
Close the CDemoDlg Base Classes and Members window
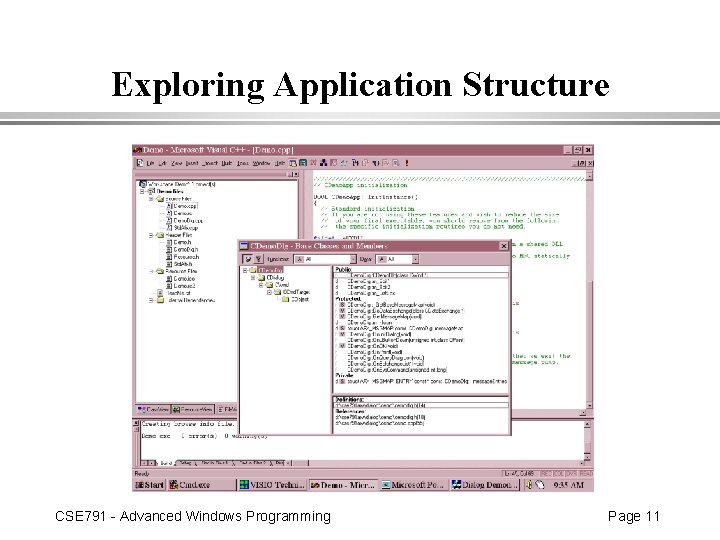click(x=503, y=246)
